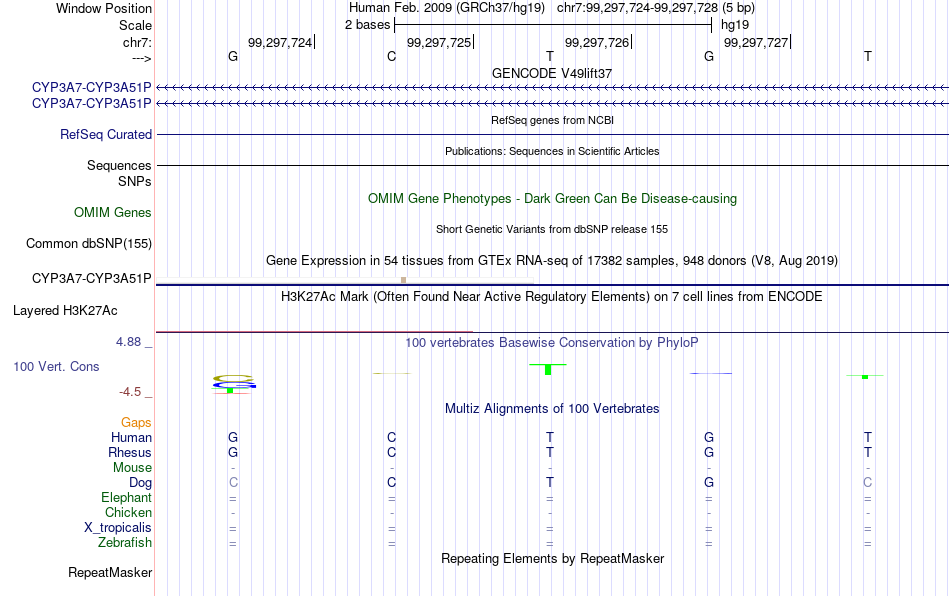
Task: Click the OMIM Gene Phenotypes track title
Action: click(x=552, y=199)
